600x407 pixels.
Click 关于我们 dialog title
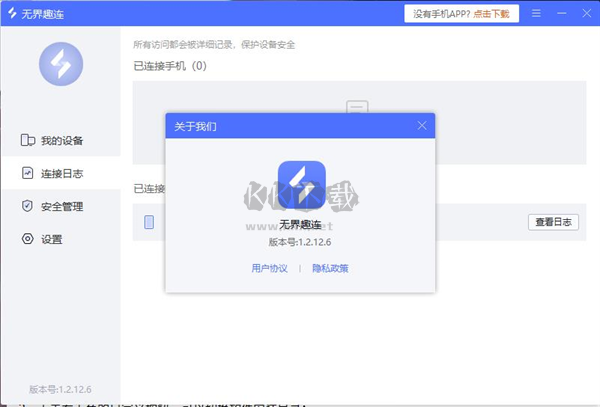click(x=195, y=126)
